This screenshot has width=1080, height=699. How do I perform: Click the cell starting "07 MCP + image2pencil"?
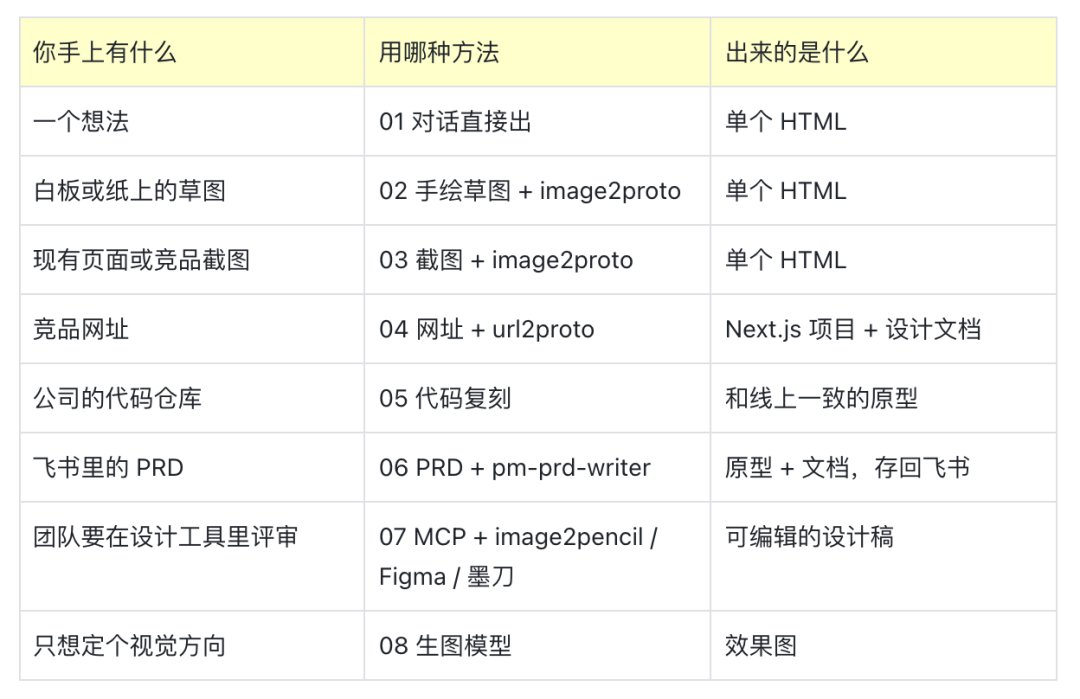537,556
